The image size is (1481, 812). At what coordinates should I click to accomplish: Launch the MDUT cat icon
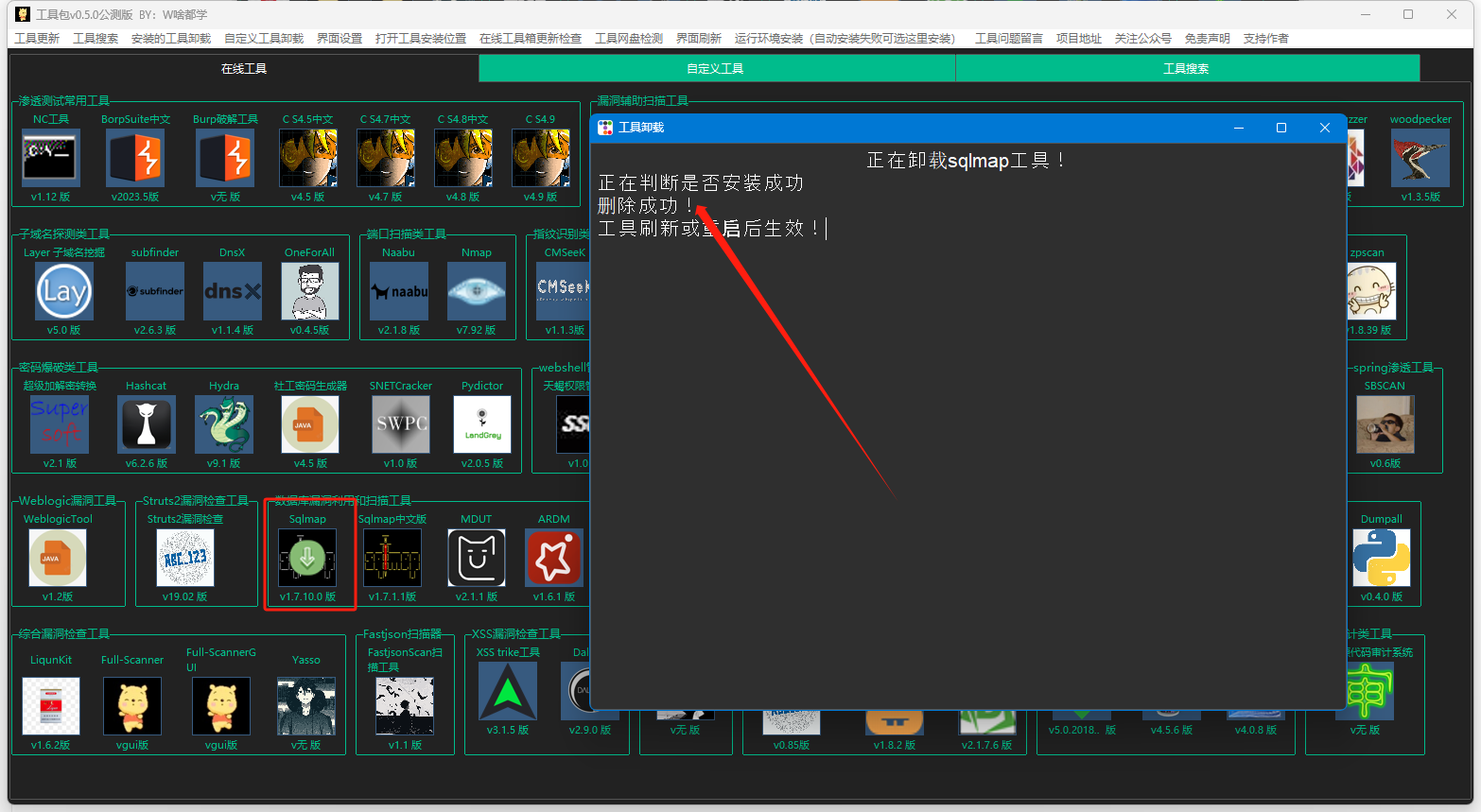coord(477,558)
